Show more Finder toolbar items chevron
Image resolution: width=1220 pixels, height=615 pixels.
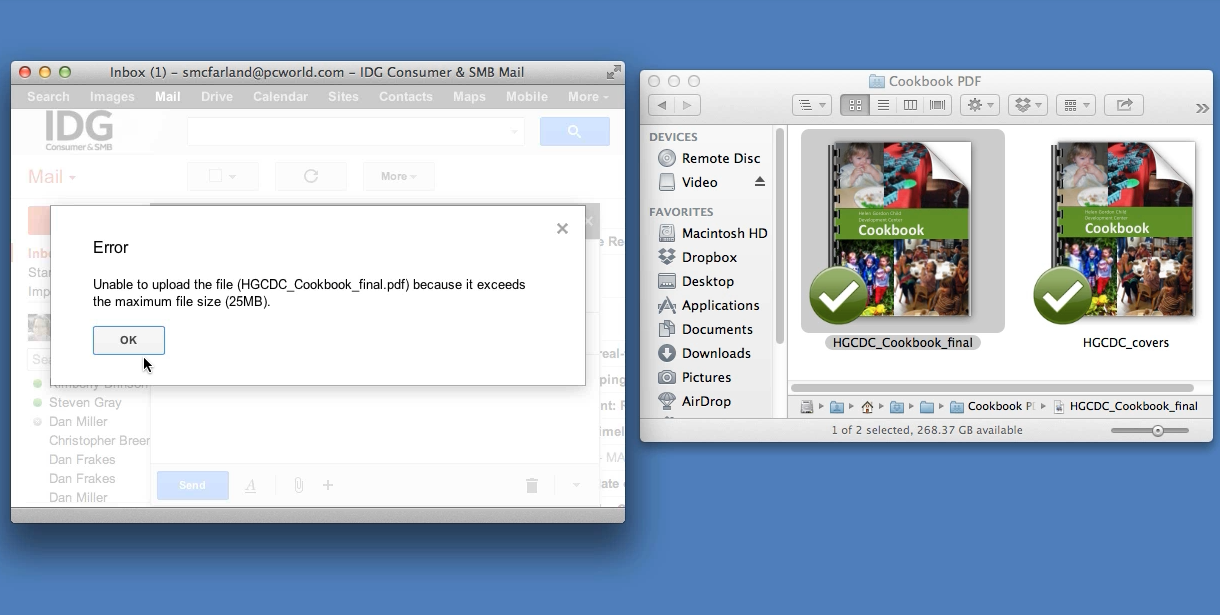coord(1202,108)
